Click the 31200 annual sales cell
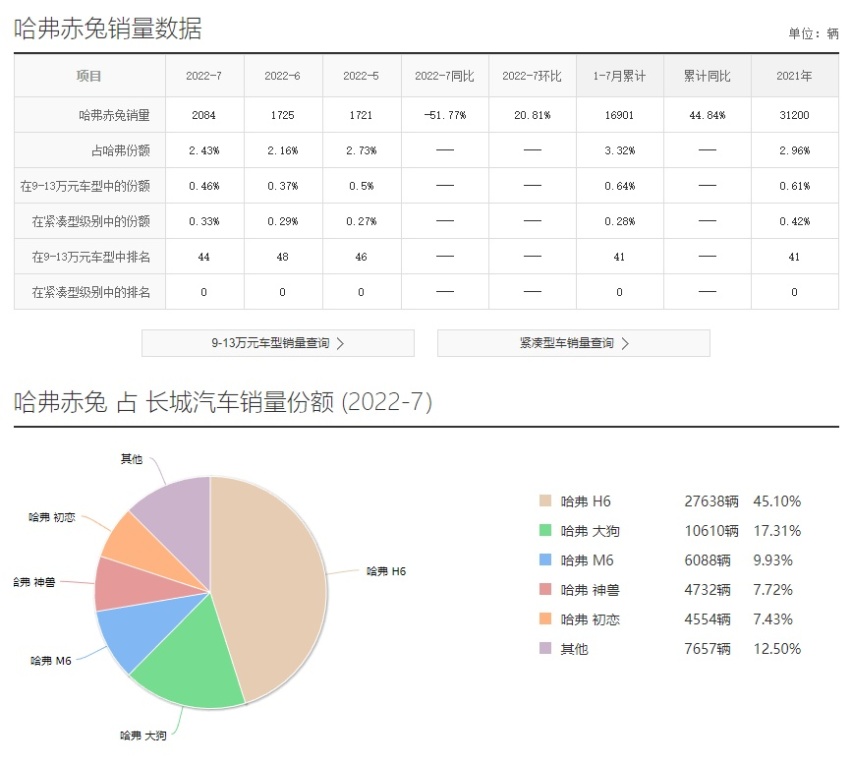The image size is (852, 765). pos(795,115)
